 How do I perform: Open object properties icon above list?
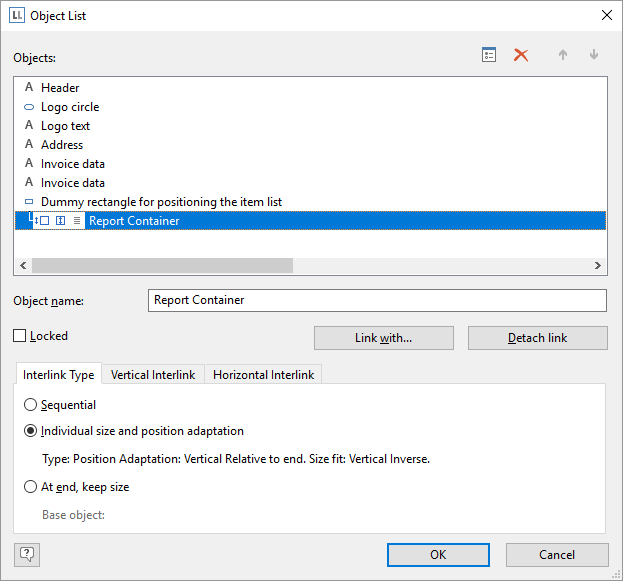click(x=489, y=55)
